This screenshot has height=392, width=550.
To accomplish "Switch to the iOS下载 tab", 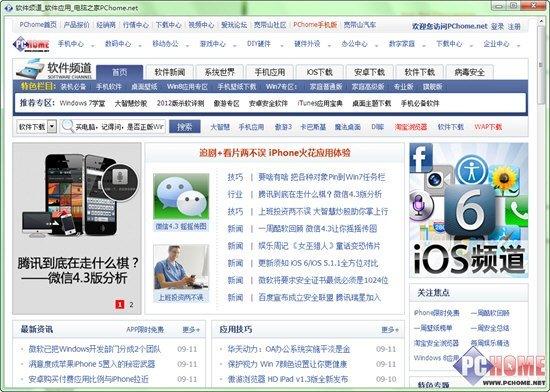I will [319, 72].
